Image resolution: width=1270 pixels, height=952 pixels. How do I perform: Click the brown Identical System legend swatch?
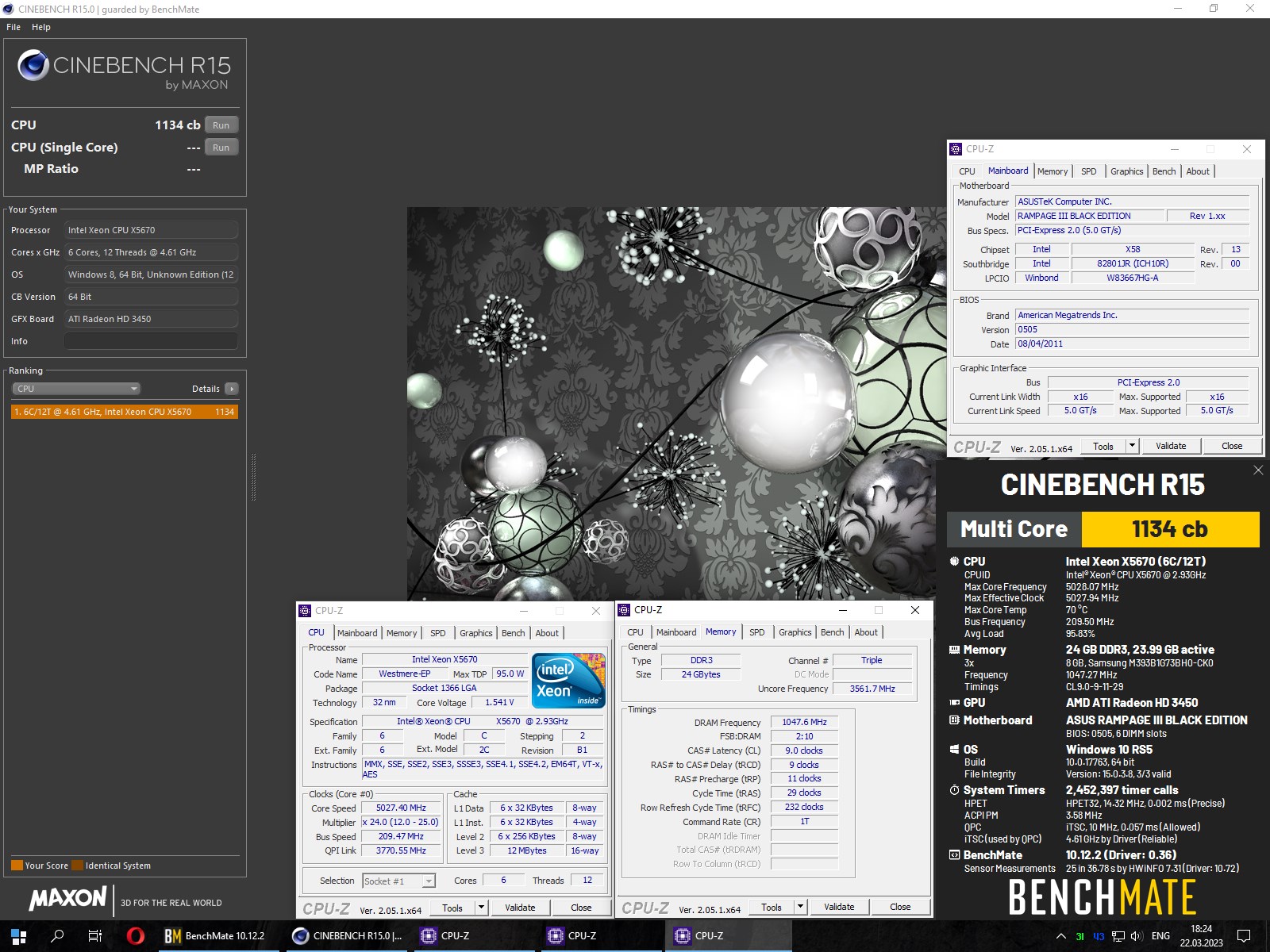click(78, 866)
